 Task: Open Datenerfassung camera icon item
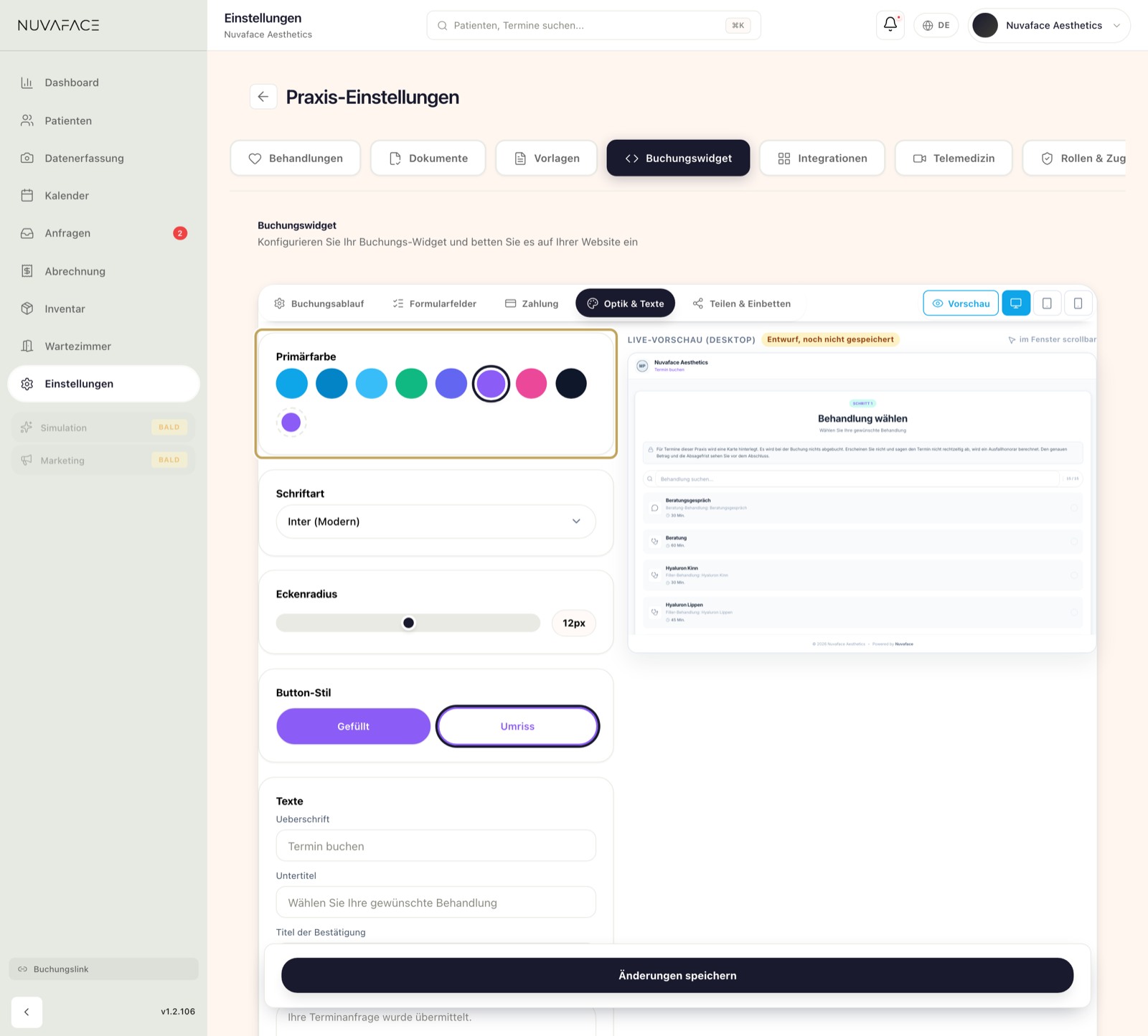click(103, 158)
